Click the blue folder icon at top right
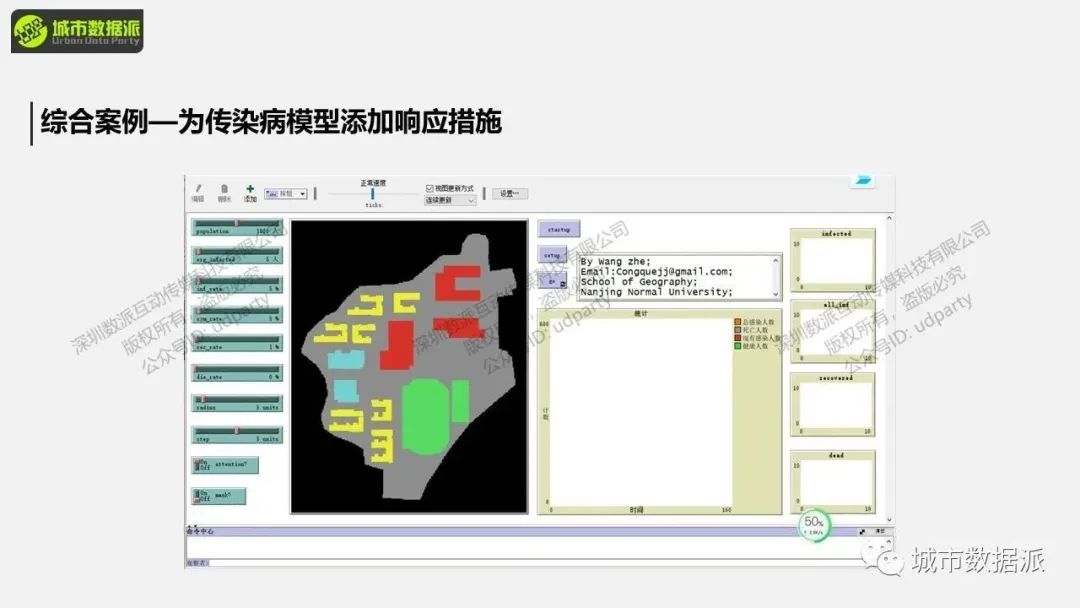Viewport: 1080px width, 608px height. 862,181
